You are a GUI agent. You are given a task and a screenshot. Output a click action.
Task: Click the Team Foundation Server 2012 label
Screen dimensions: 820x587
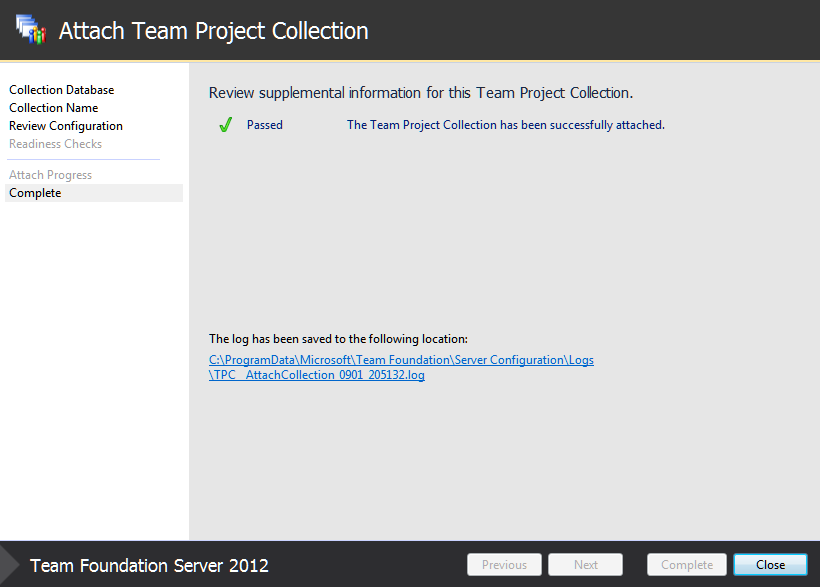[x=149, y=566]
